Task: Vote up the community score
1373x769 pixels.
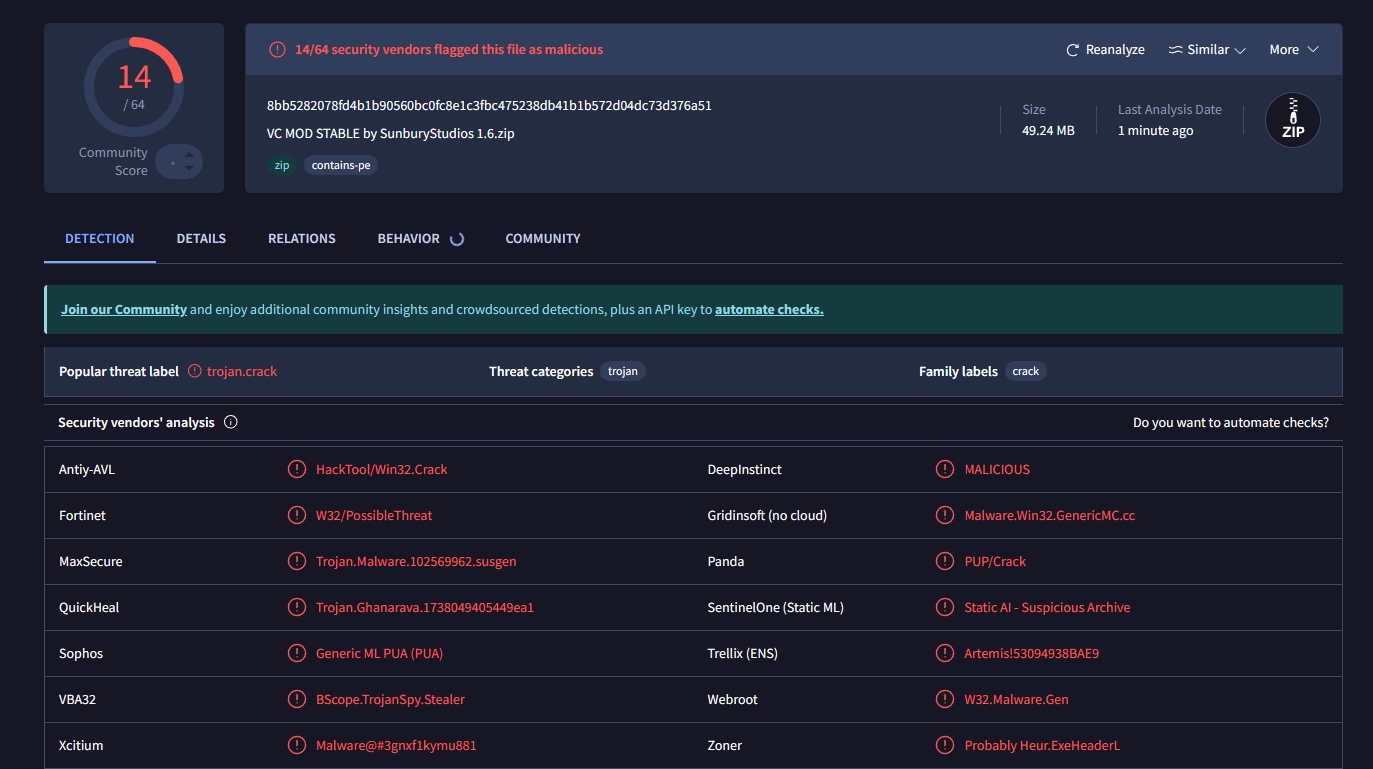Action: [x=189, y=155]
